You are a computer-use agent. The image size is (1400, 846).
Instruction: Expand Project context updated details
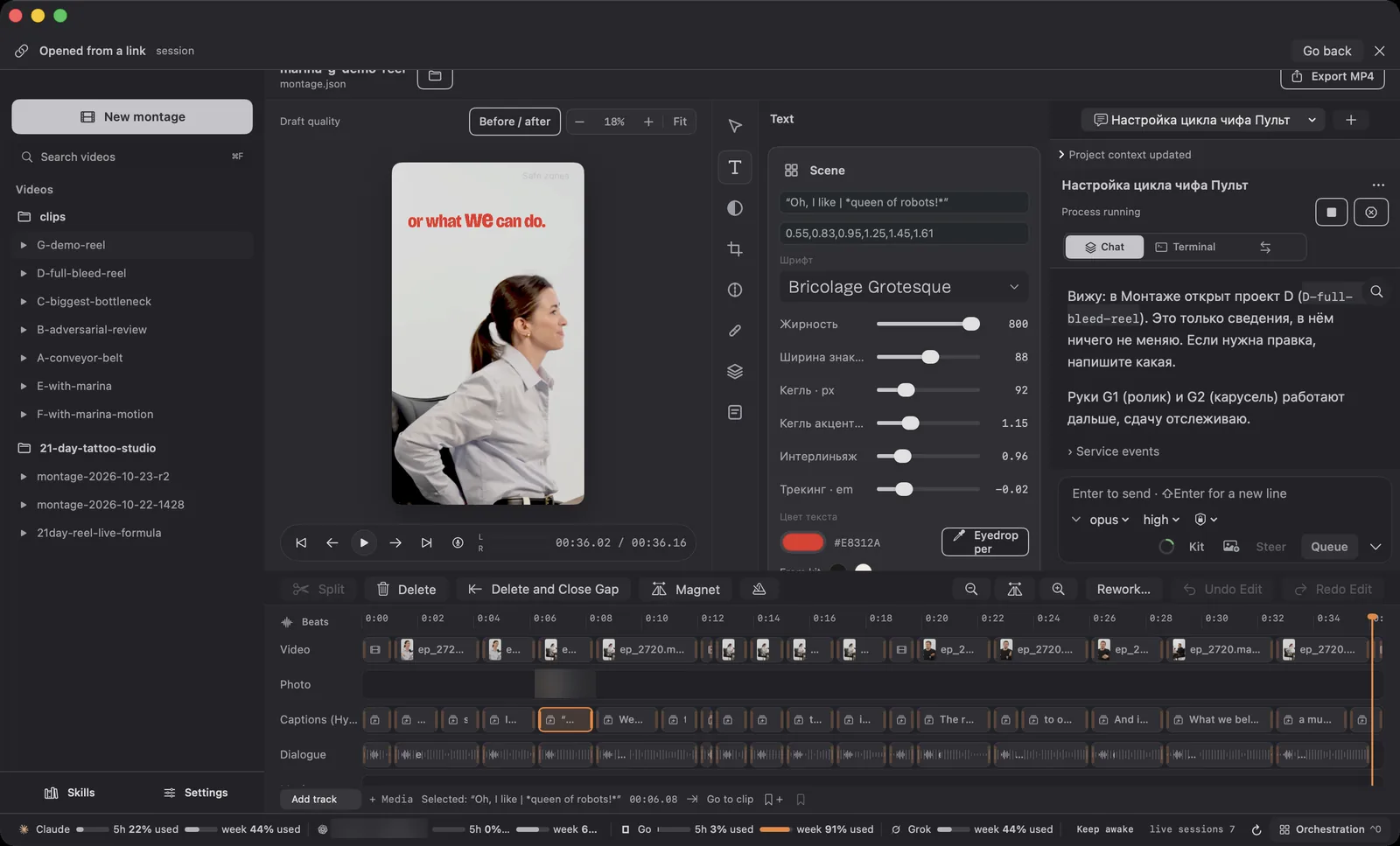coord(1124,155)
